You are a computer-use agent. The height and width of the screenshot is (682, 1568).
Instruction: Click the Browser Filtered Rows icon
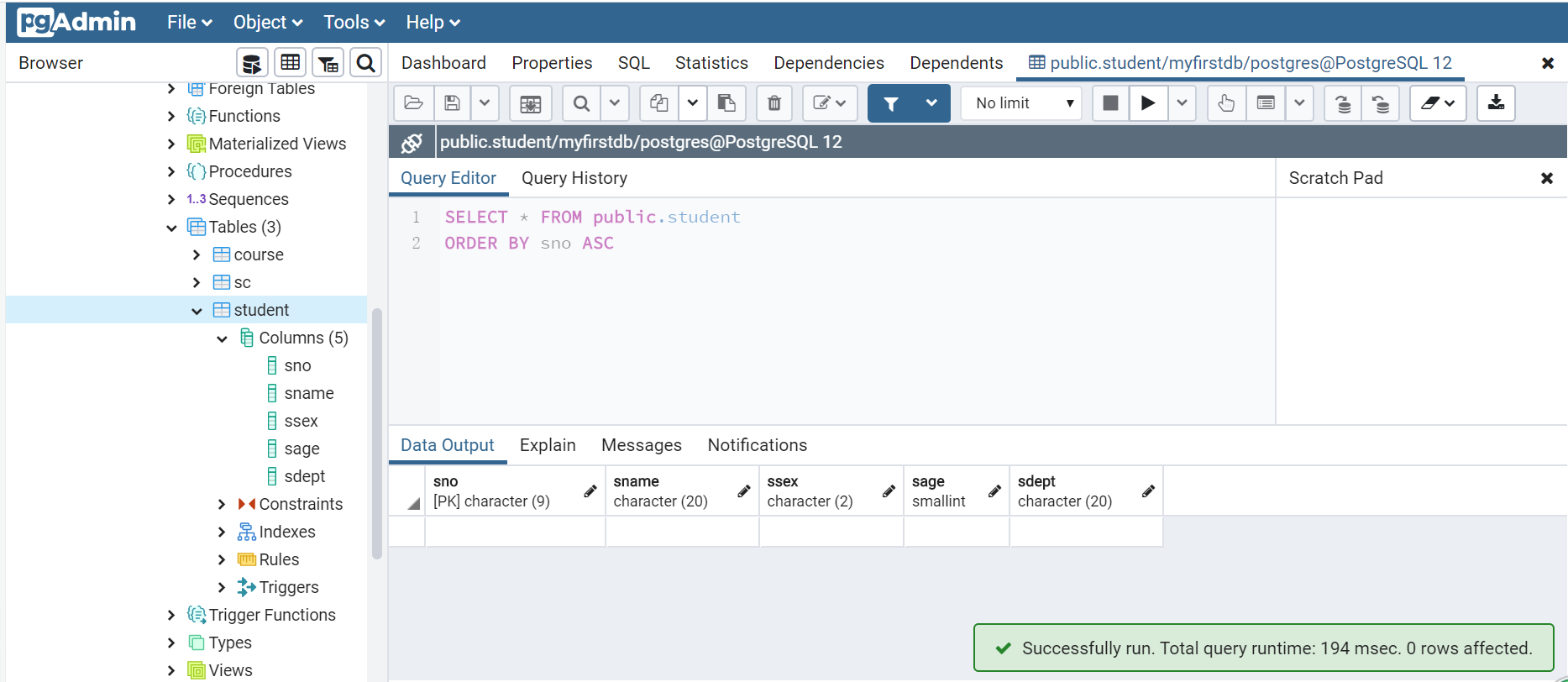pos(328,63)
